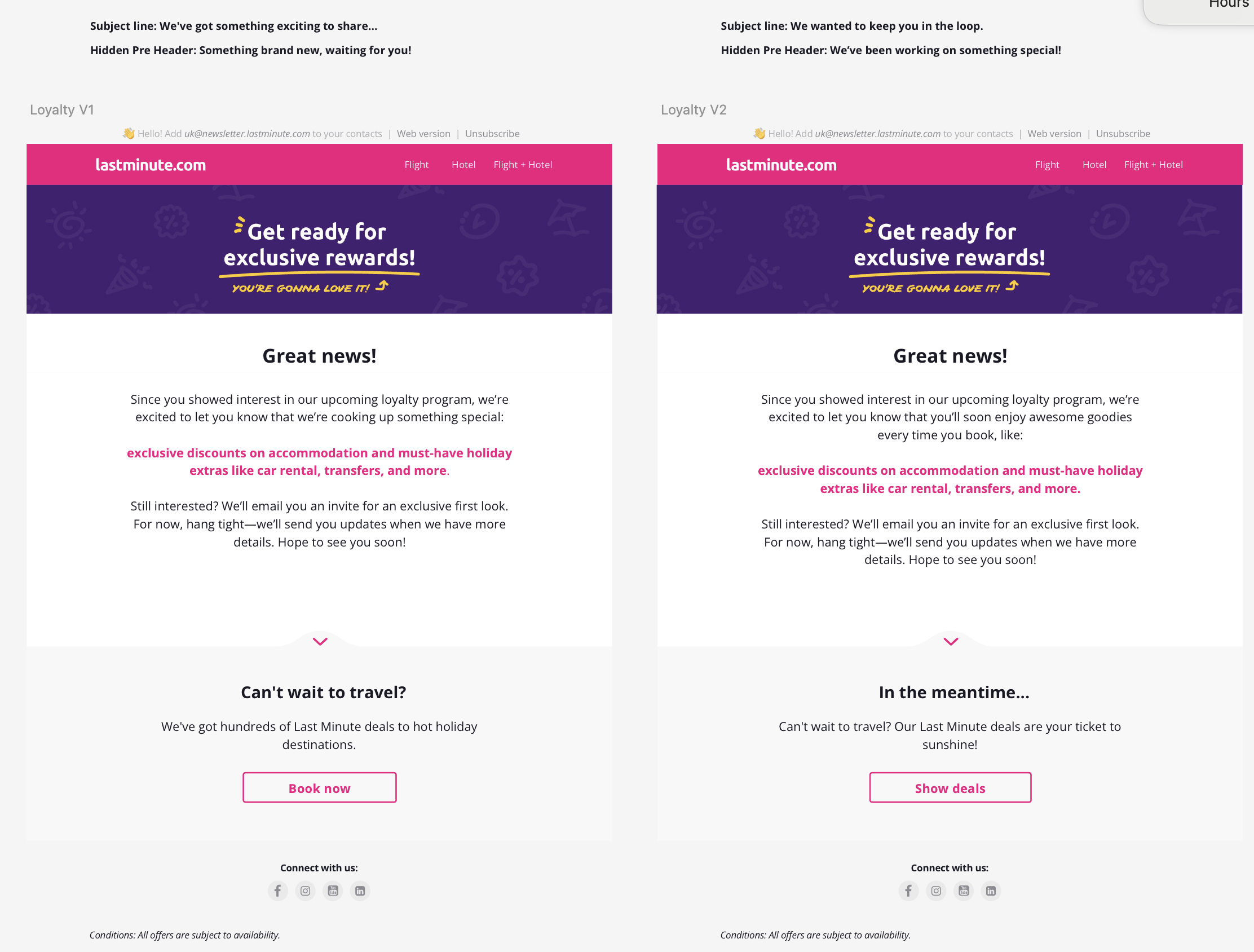Open Flight menu in Loyalty V1 header
This screenshot has width=1254, height=952.
[416, 165]
